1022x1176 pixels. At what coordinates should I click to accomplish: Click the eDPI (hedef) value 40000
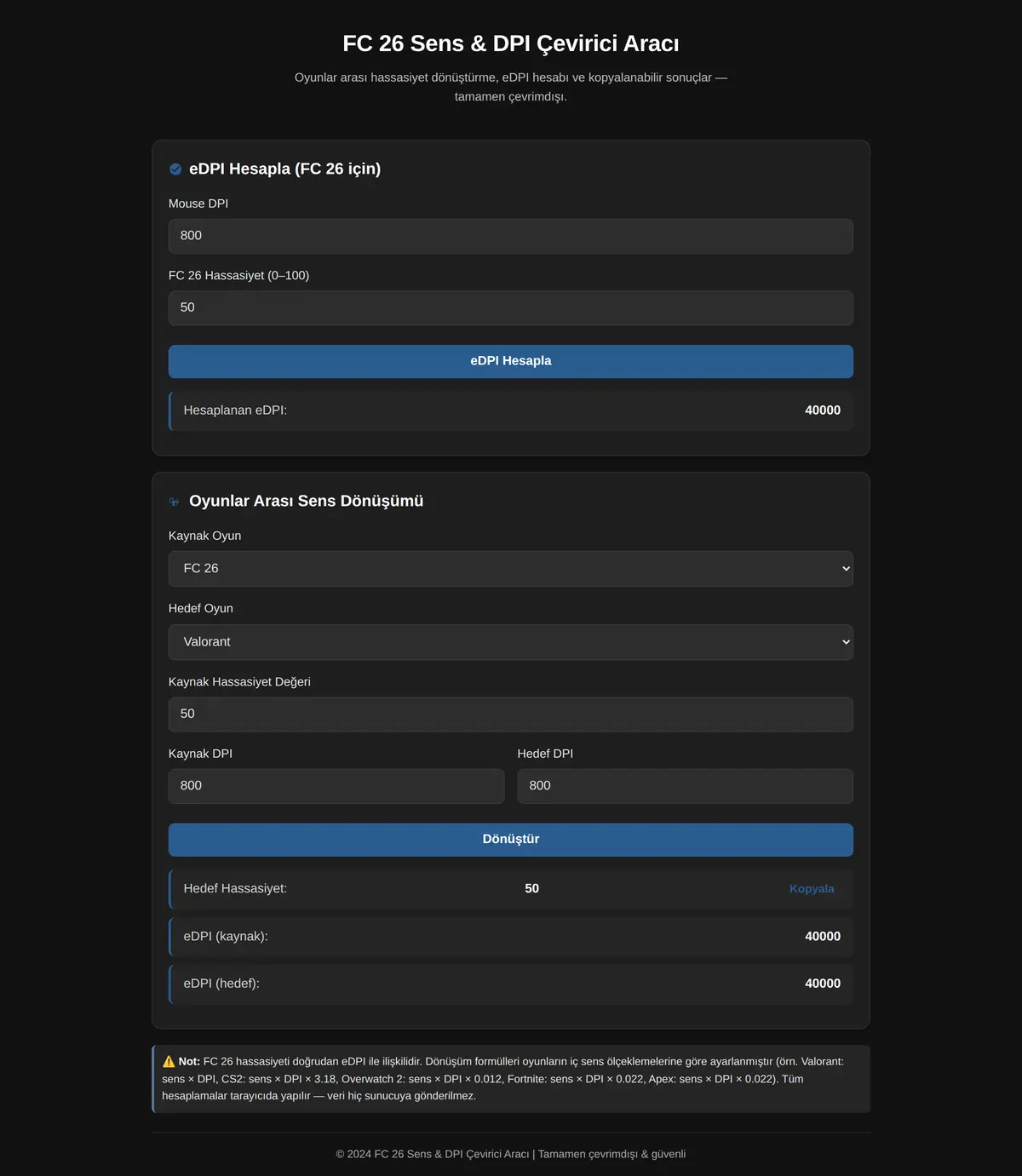click(823, 984)
